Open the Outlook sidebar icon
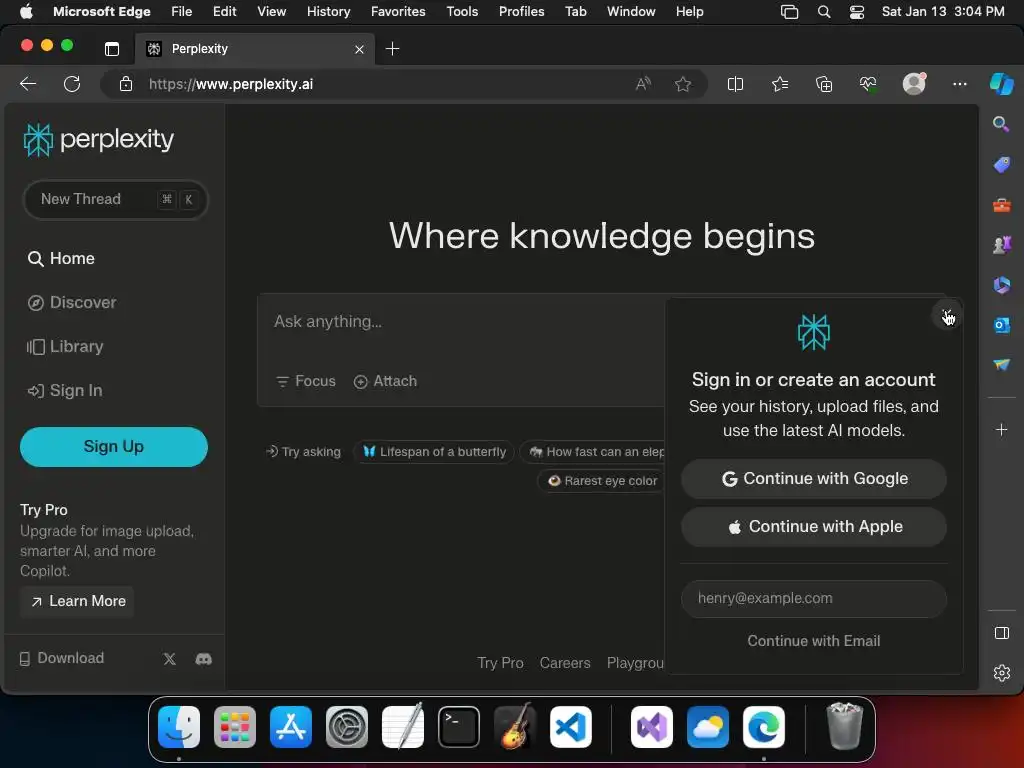 (x=1001, y=325)
